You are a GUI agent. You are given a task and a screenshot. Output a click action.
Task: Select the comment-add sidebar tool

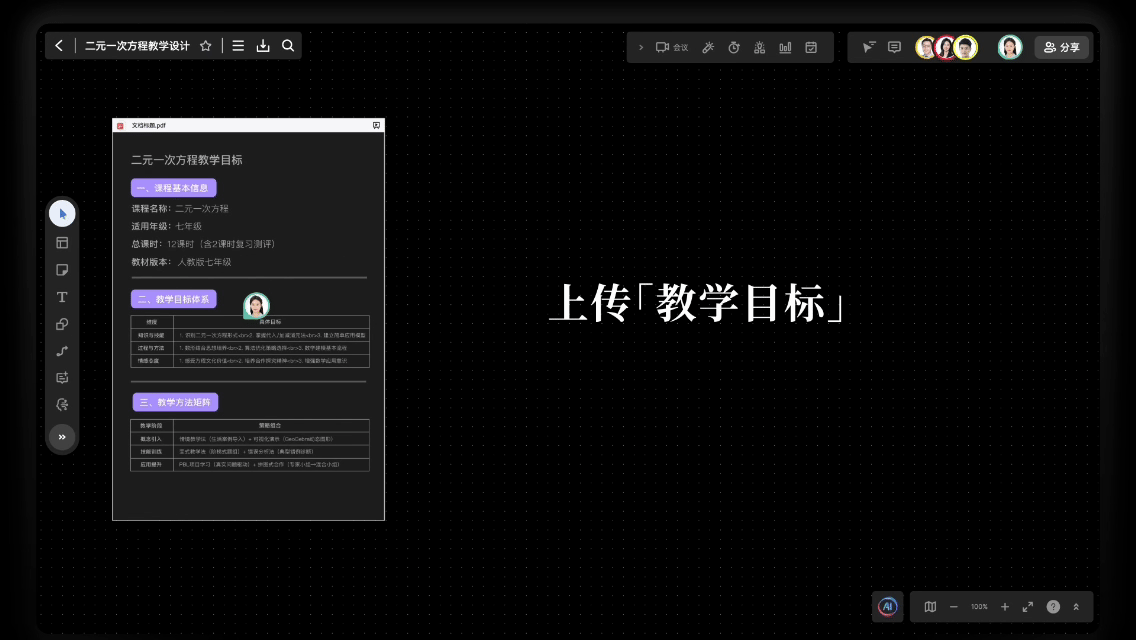point(62,378)
